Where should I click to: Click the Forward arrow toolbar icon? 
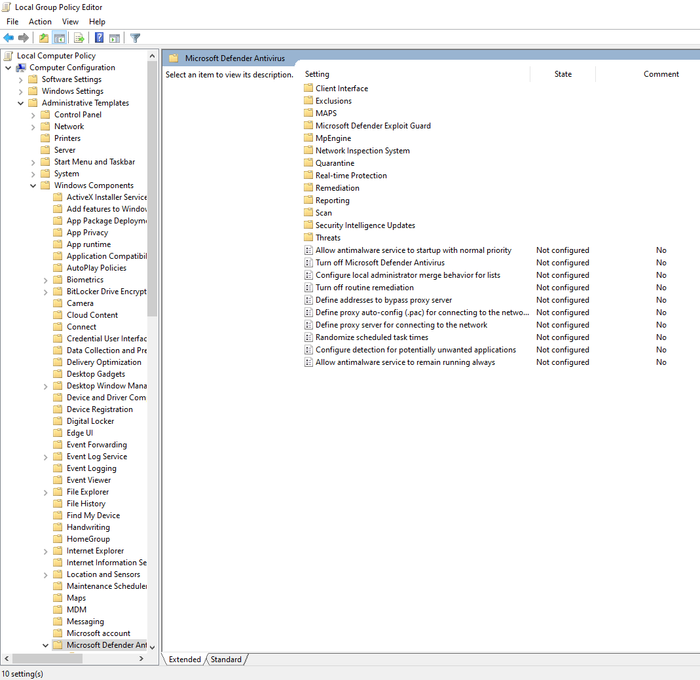pos(23,38)
